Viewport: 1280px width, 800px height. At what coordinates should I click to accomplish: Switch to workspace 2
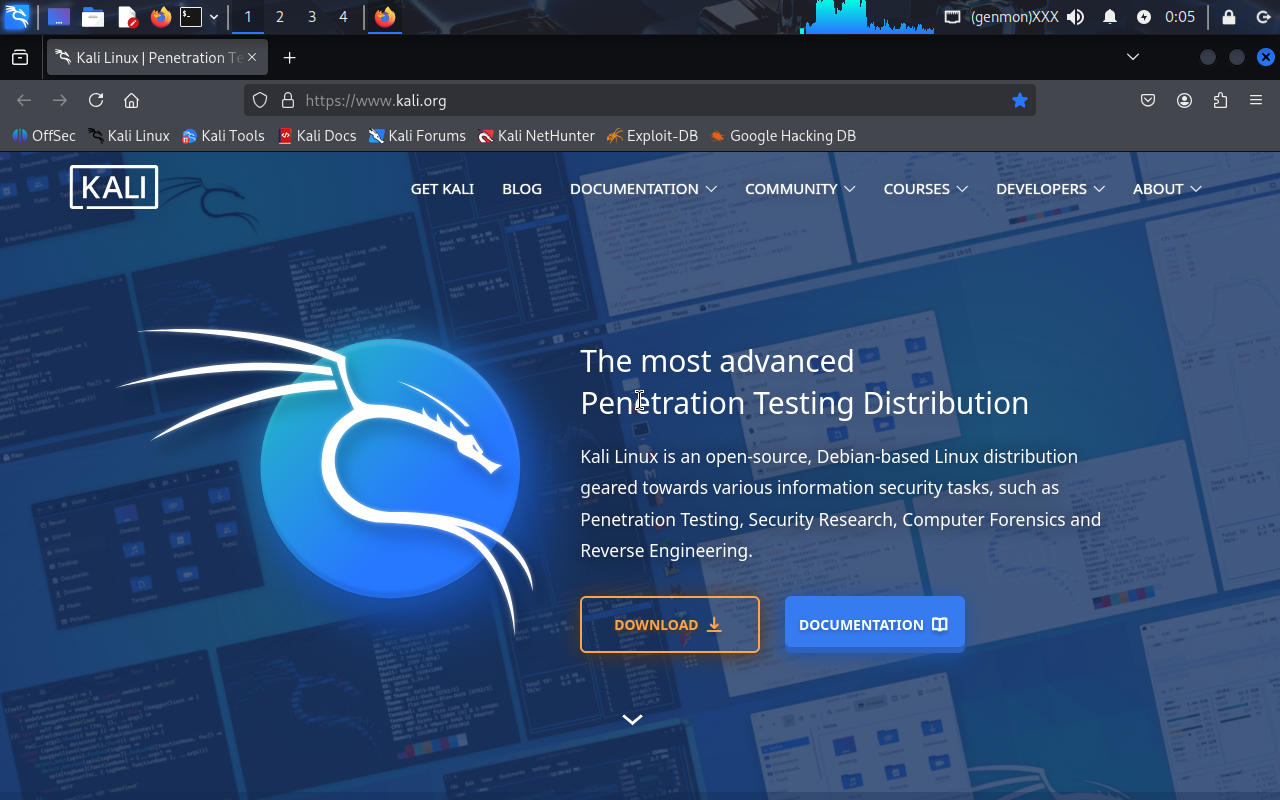pyautogui.click(x=280, y=17)
